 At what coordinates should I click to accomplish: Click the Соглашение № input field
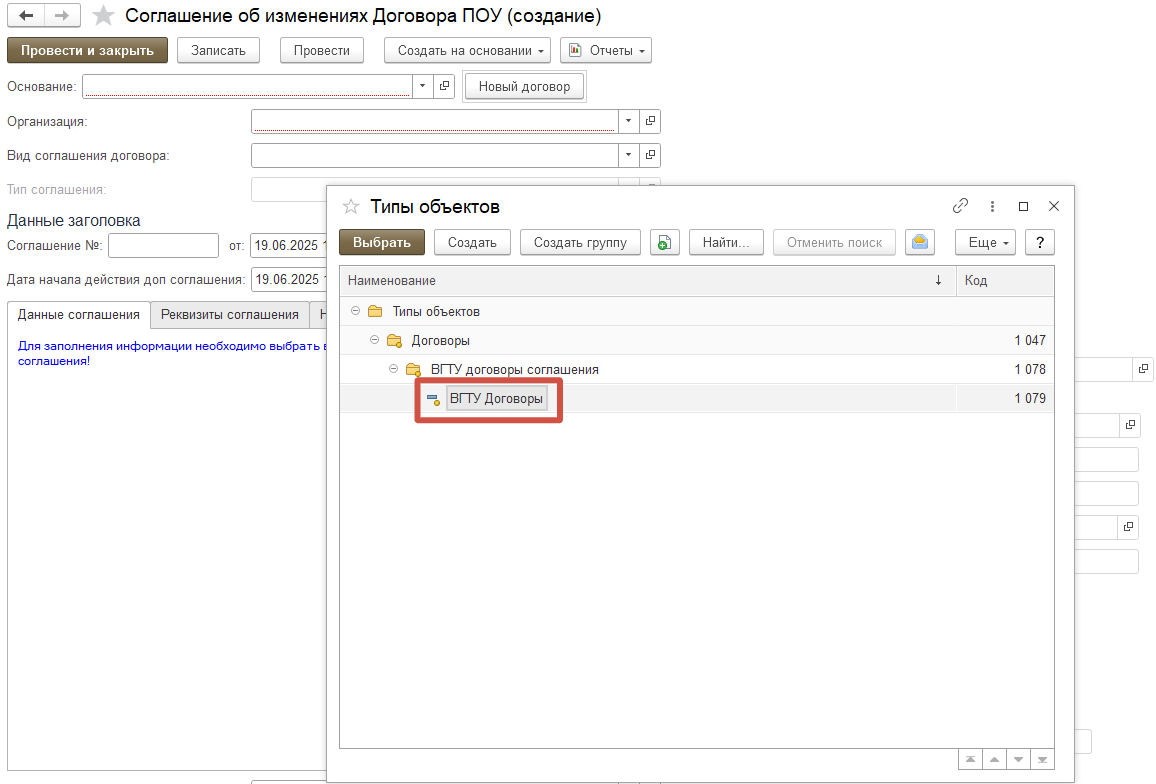[x=163, y=245]
